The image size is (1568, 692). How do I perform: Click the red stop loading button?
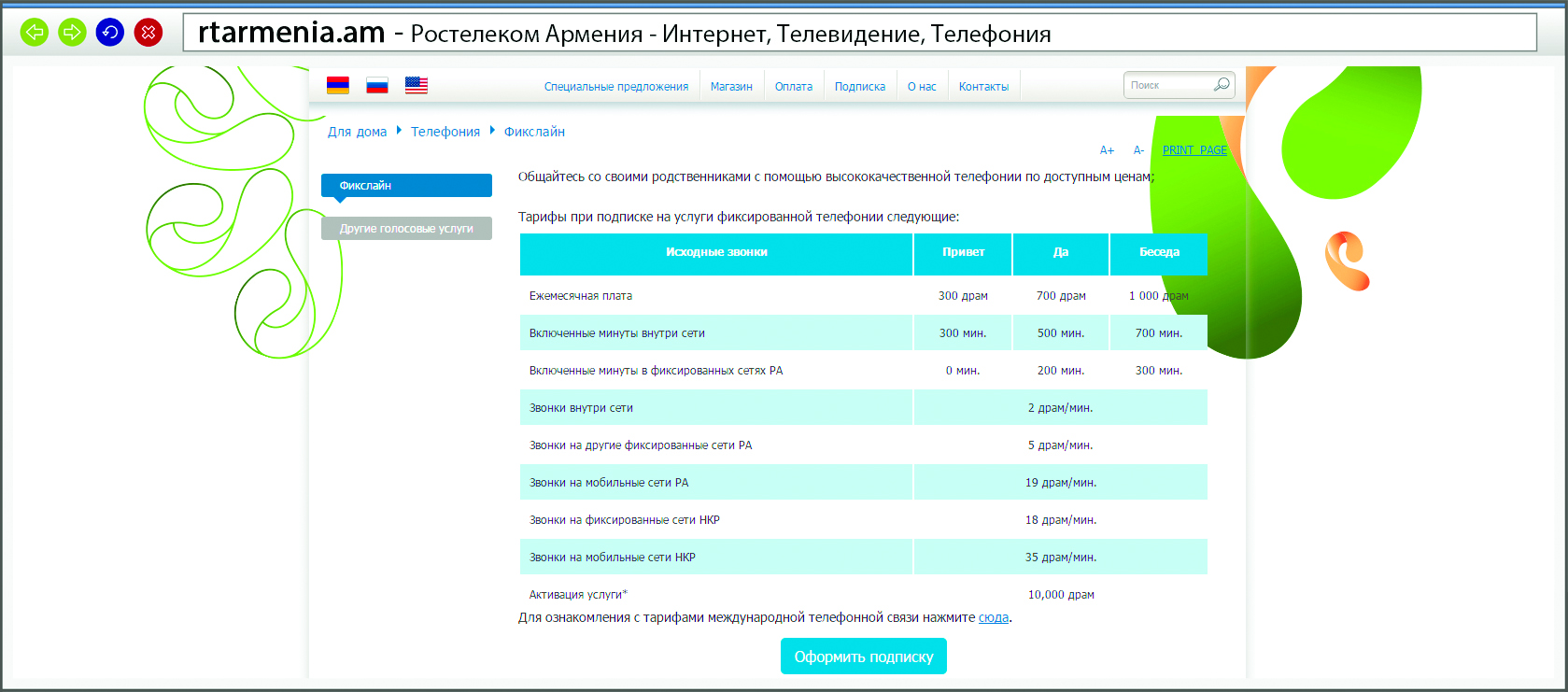[x=148, y=33]
